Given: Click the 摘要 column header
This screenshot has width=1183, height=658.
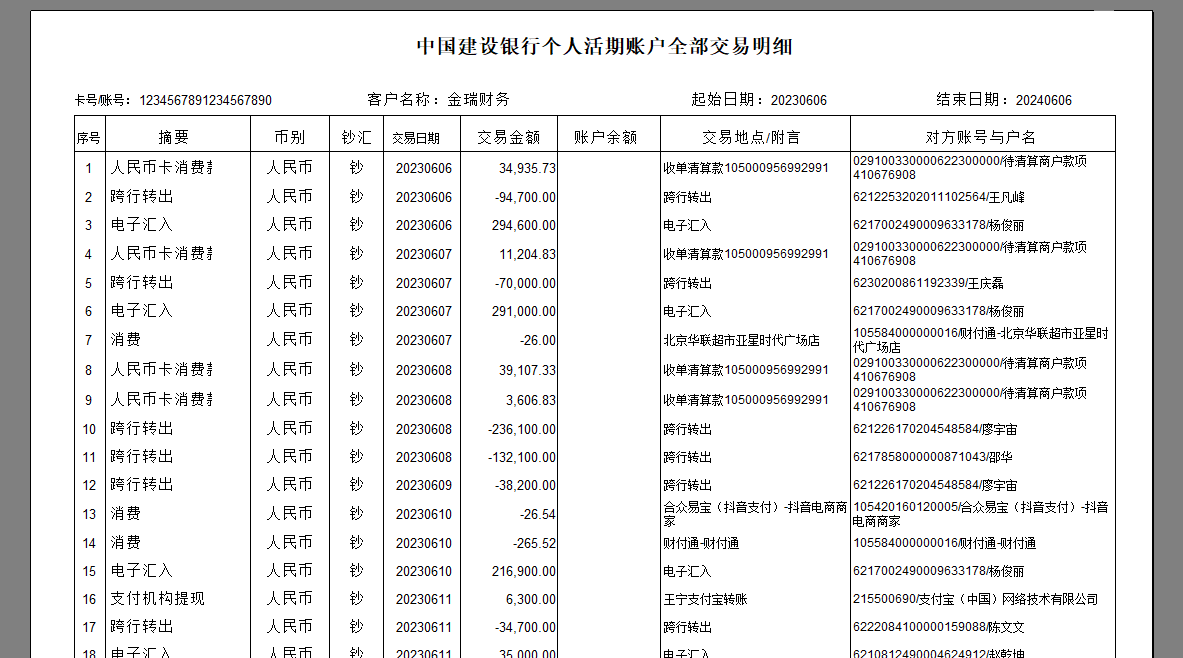Looking at the screenshot, I should click(x=174, y=137).
